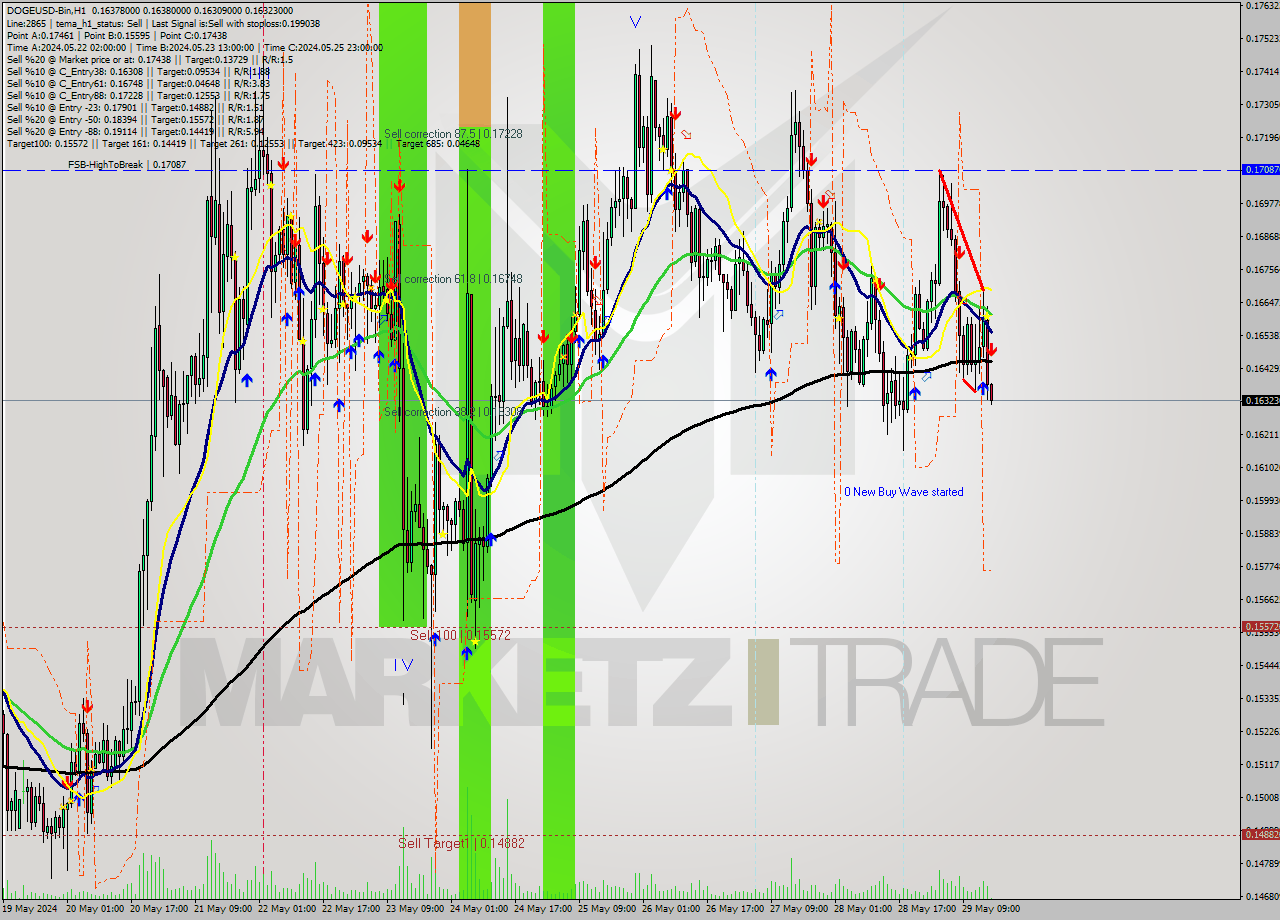Select the '22 May 17:00' time label
1280x920 pixels.
[x=351, y=909]
